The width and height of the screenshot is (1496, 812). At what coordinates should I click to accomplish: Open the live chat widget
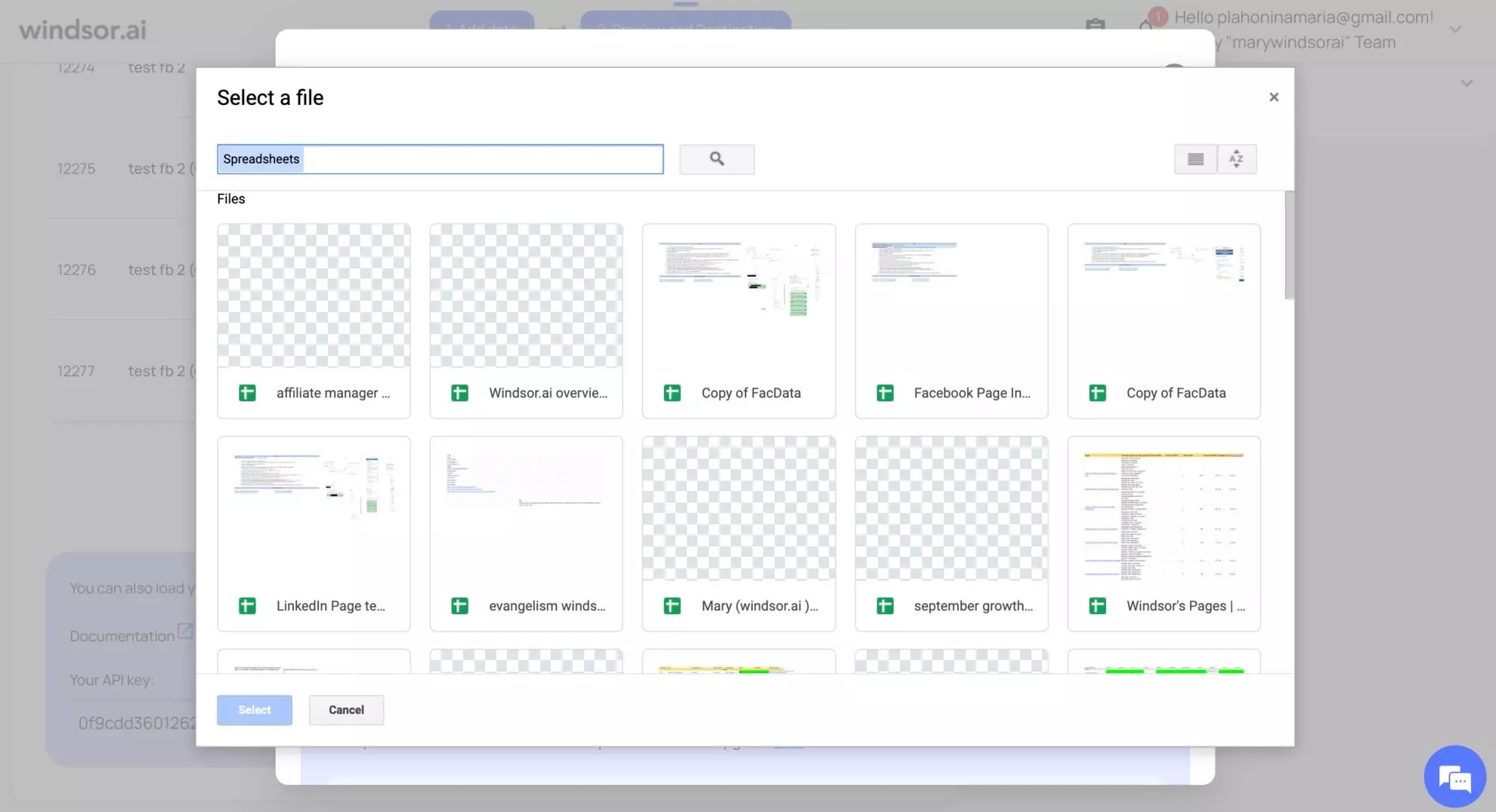[x=1454, y=776]
